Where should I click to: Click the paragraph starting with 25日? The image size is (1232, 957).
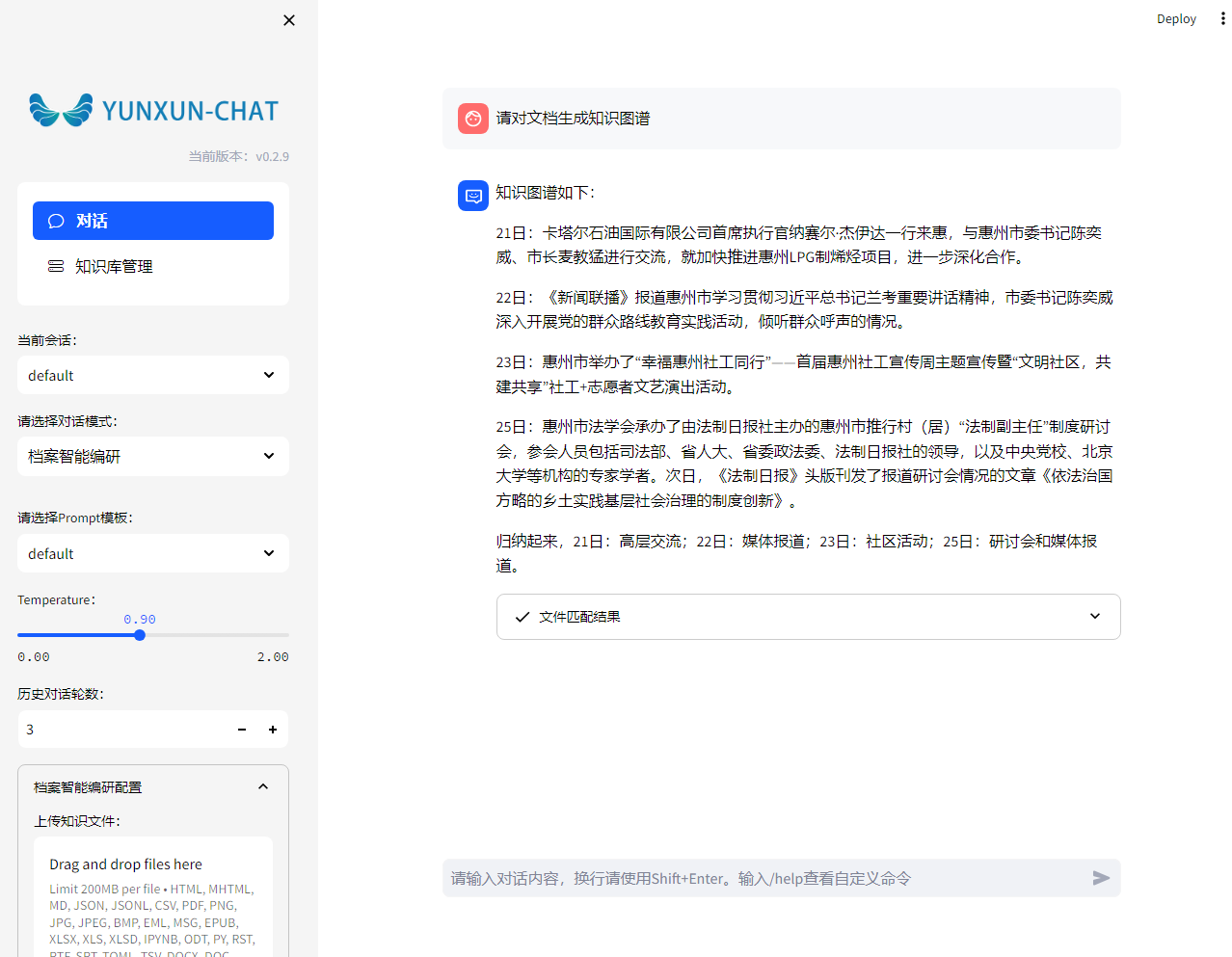pos(804,464)
